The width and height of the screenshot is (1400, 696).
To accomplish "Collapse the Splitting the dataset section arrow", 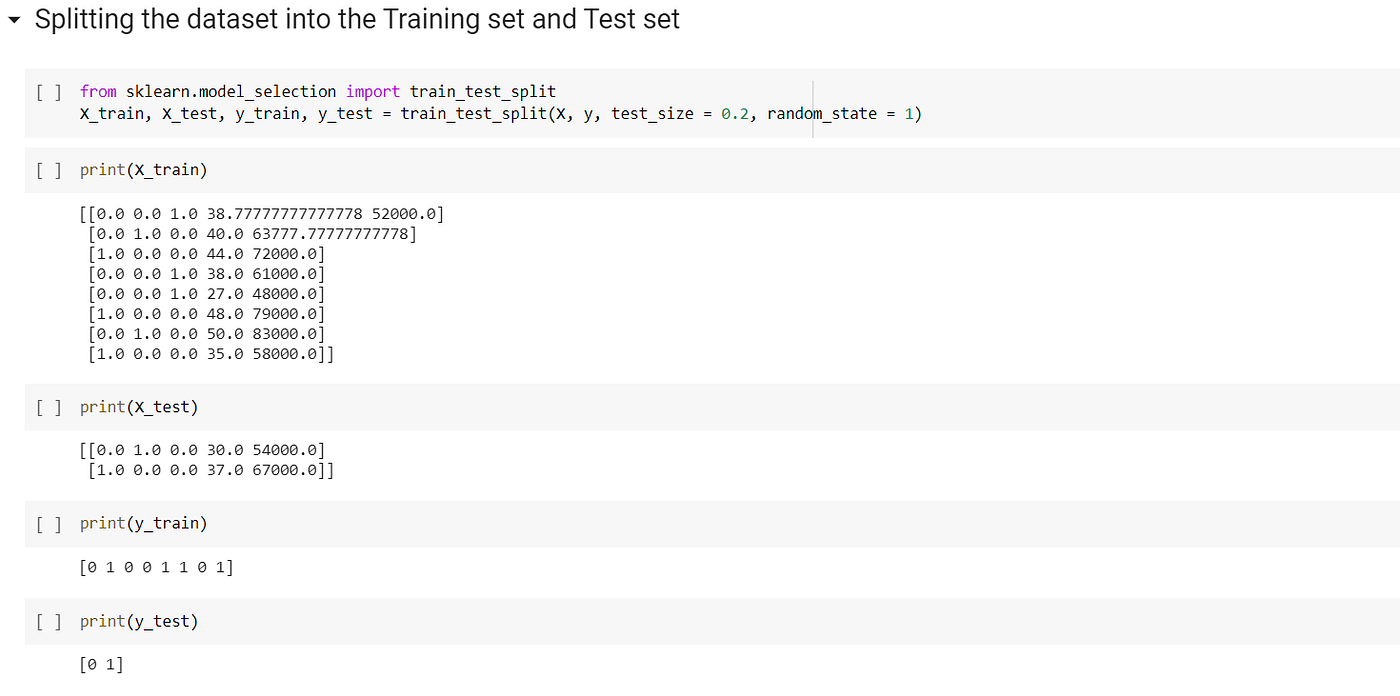I will (x=13, y=22).
